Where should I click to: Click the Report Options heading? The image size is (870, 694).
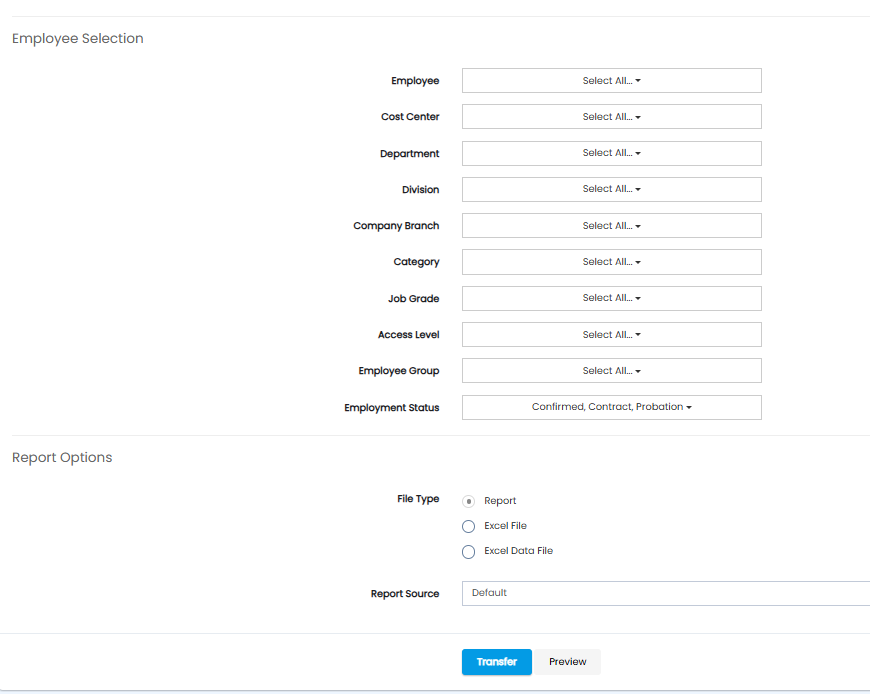(x=62, y=458)
